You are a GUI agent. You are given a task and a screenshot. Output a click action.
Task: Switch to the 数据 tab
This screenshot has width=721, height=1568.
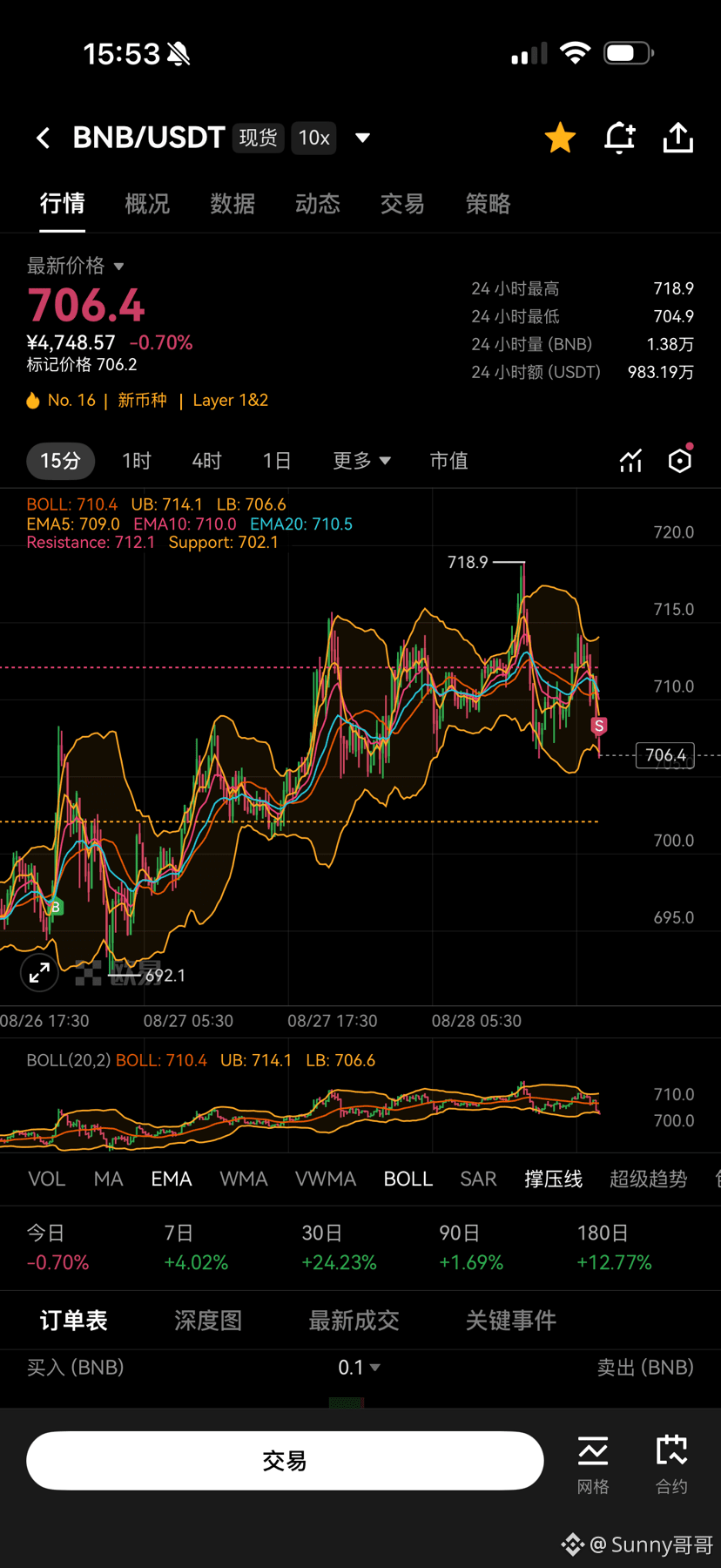pyautogui.click(x=232, y=204)
